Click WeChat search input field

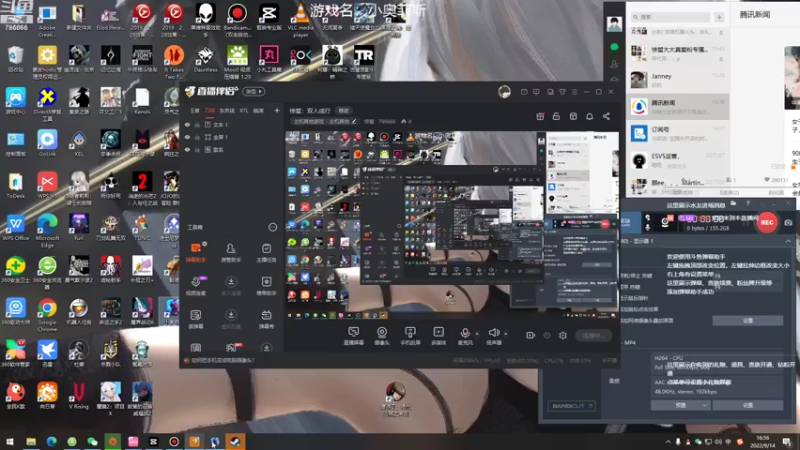(670, 17)
